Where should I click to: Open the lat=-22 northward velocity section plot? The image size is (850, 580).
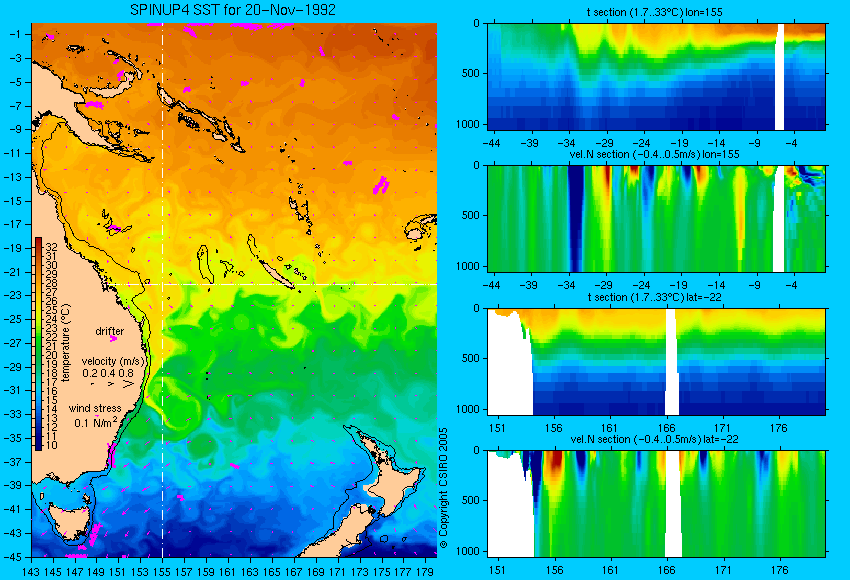[656, 504]
